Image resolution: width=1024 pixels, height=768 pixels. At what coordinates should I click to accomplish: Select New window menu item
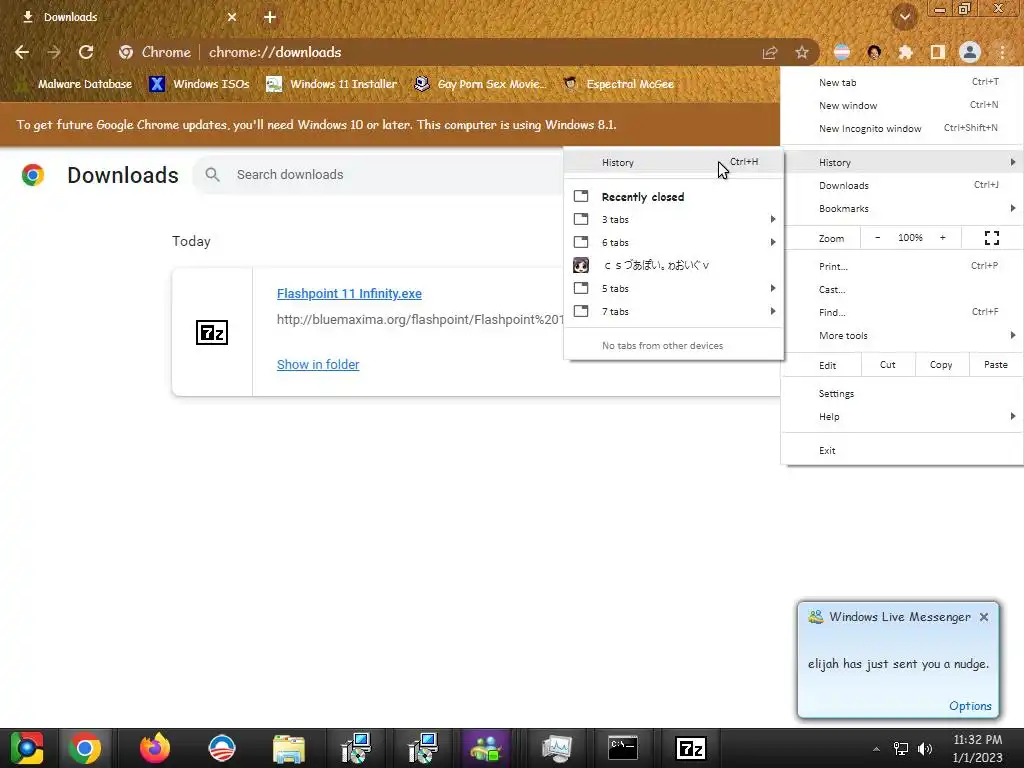pos(902,105)
